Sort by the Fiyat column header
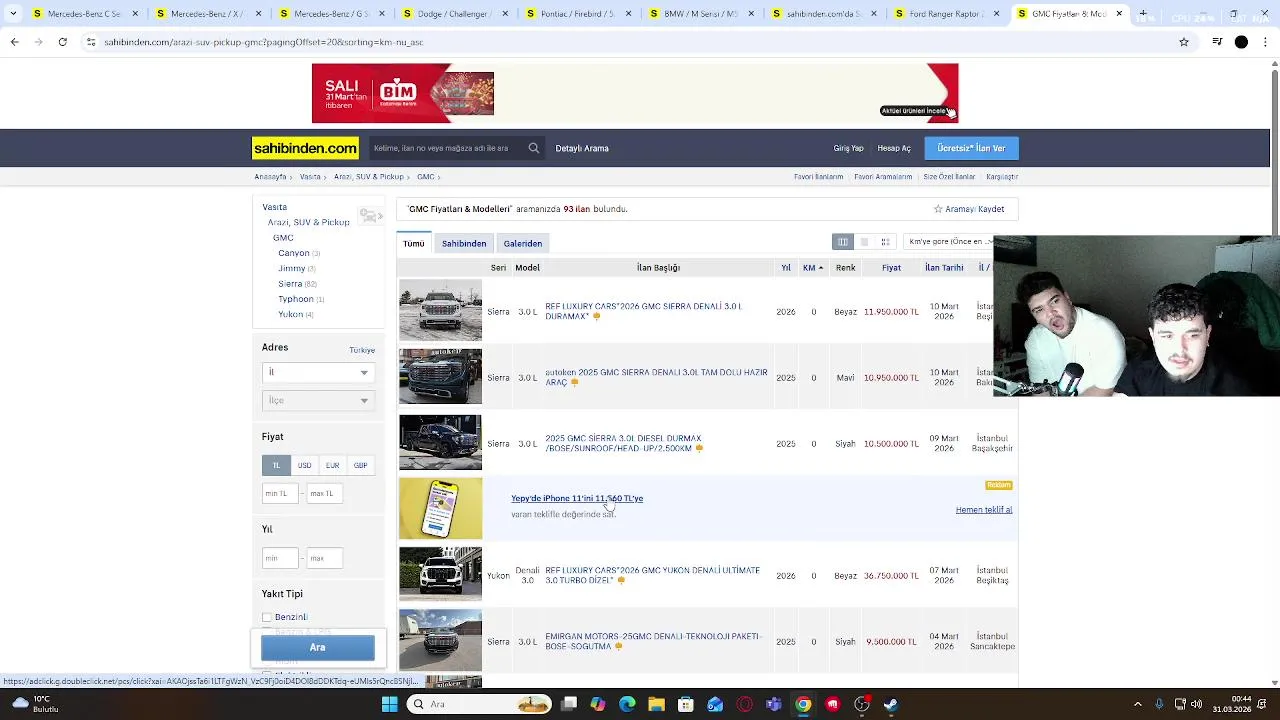Image resolution: width=1280 pixels, height=720 pixels. coord(891,268)
